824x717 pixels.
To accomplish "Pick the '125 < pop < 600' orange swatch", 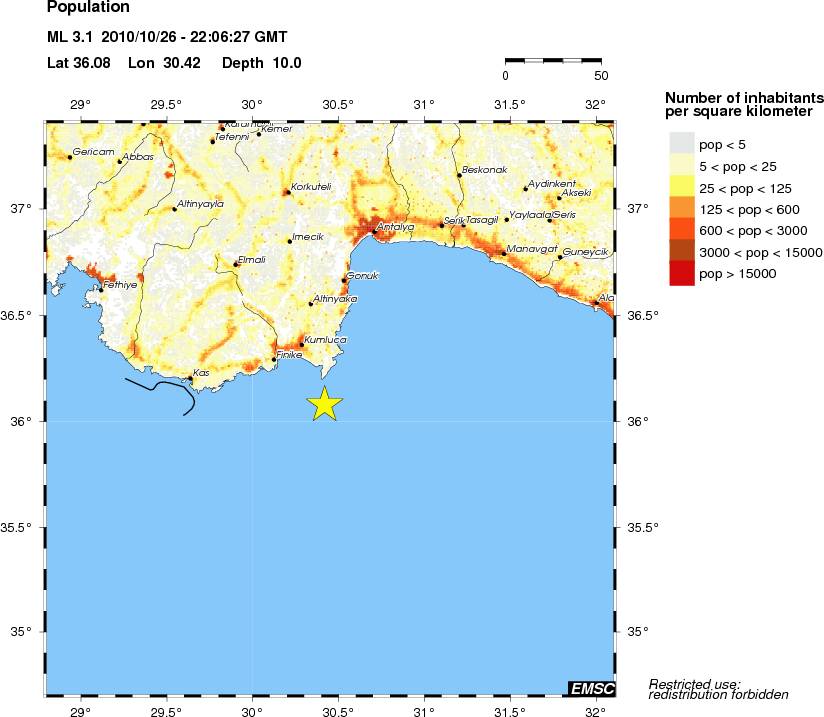I will (x=681, y=209).
